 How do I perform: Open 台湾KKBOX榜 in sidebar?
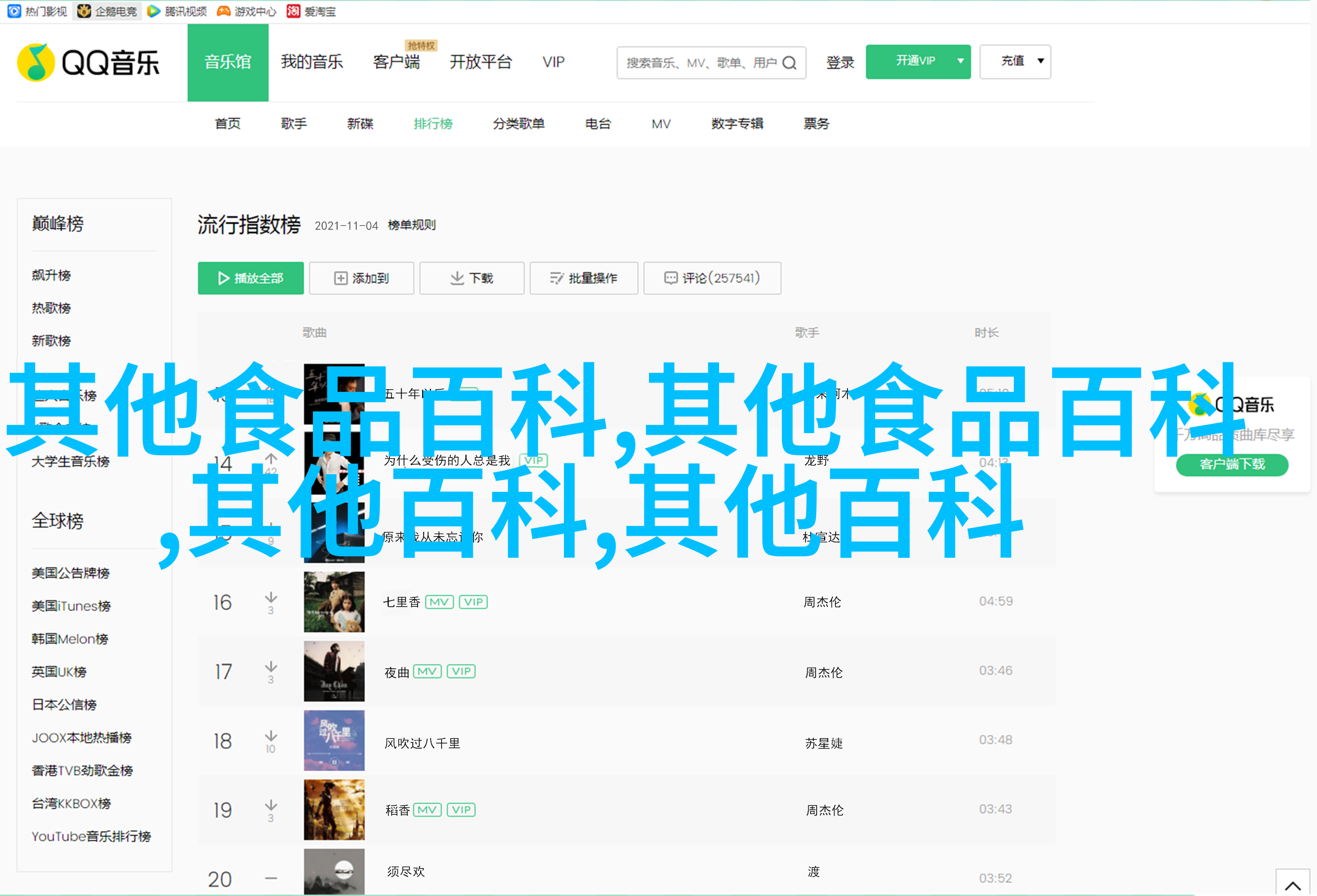71,804
